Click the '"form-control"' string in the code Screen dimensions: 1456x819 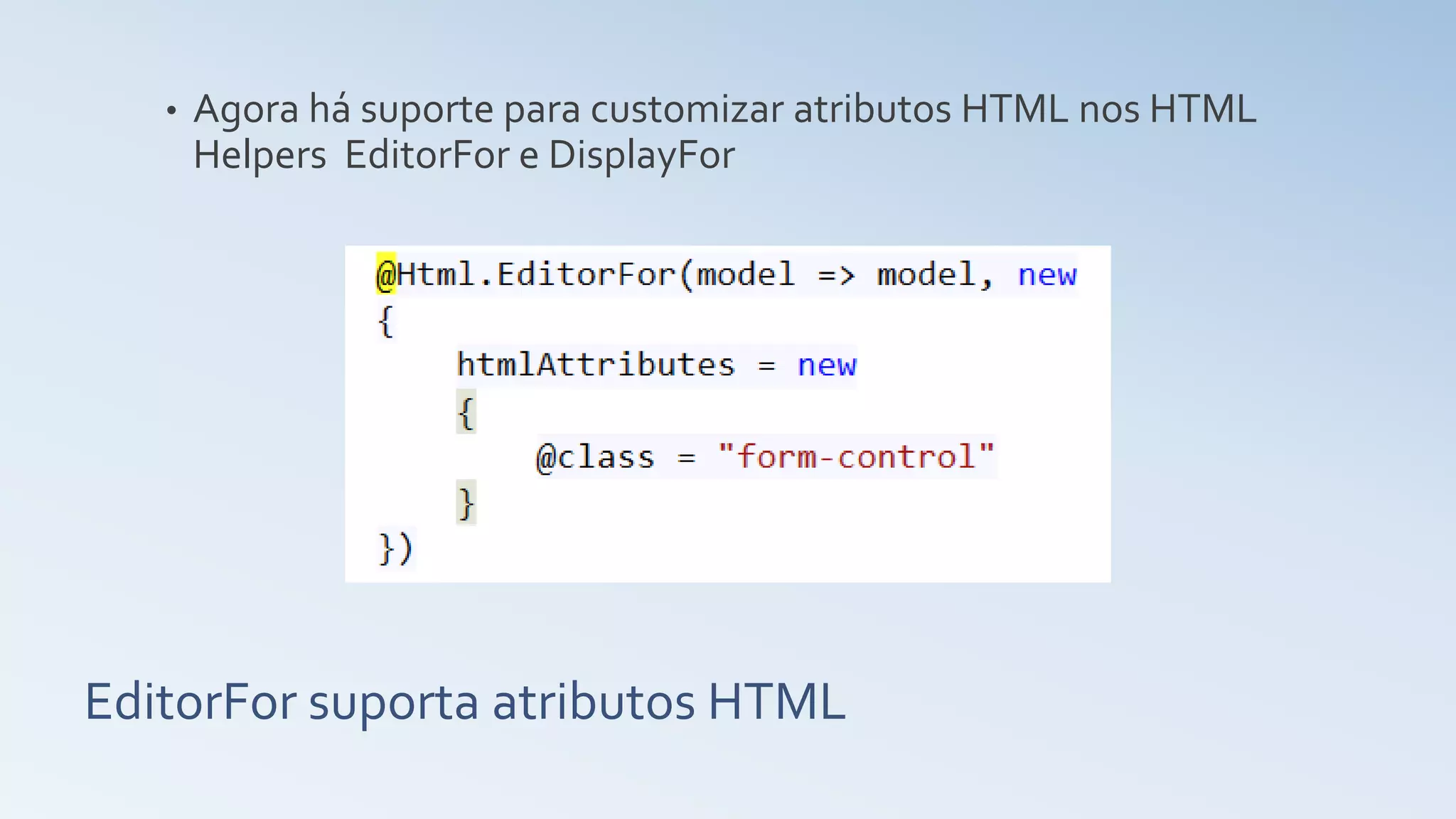coord(856,456)
